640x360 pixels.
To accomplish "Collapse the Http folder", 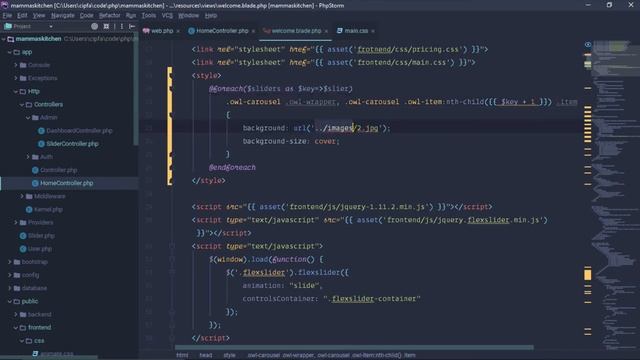I will pos(16,91).
